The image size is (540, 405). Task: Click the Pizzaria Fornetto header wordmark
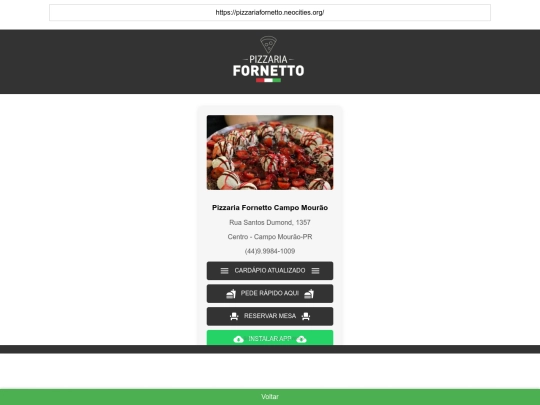[x=268, y=66]
